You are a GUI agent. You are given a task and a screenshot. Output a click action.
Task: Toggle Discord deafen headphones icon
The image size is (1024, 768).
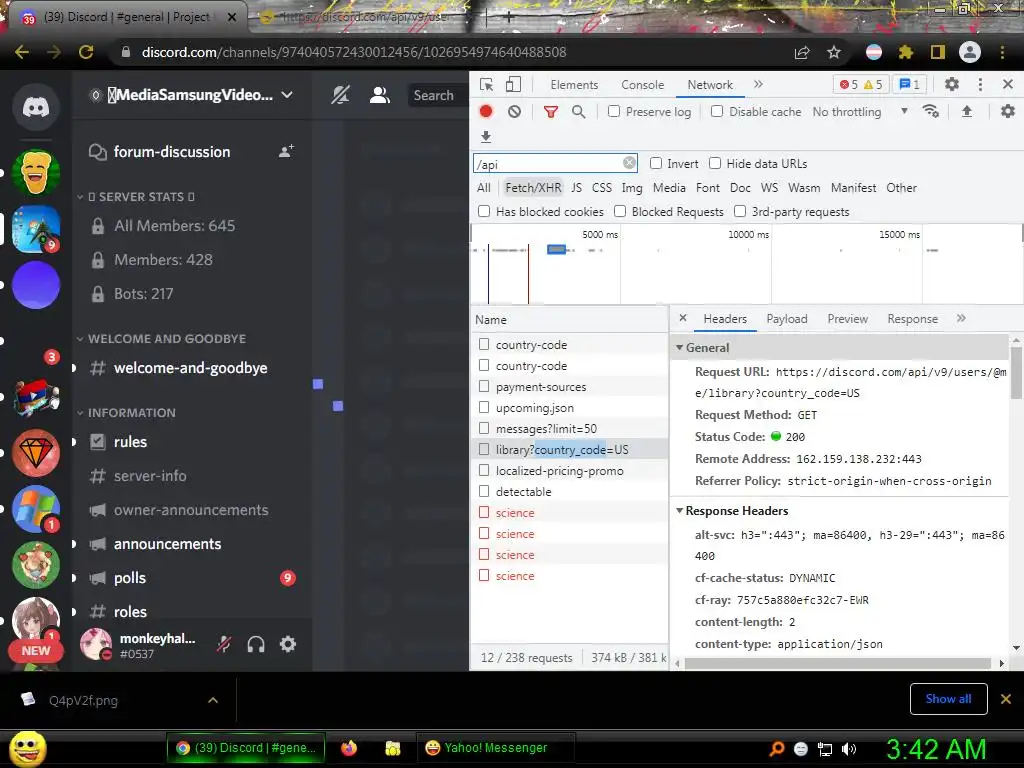[x=256, y=645]
